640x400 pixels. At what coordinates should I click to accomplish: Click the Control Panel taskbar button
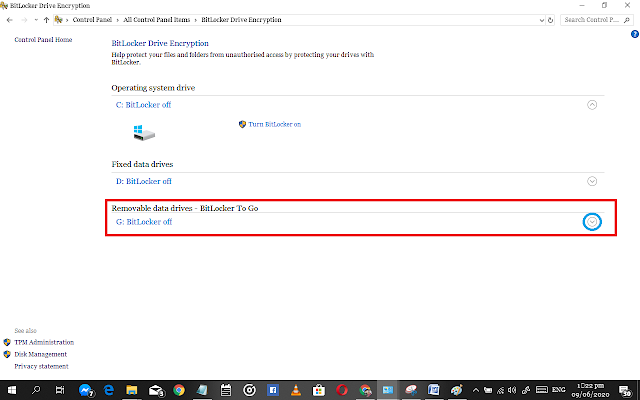(x=387, y=391)
